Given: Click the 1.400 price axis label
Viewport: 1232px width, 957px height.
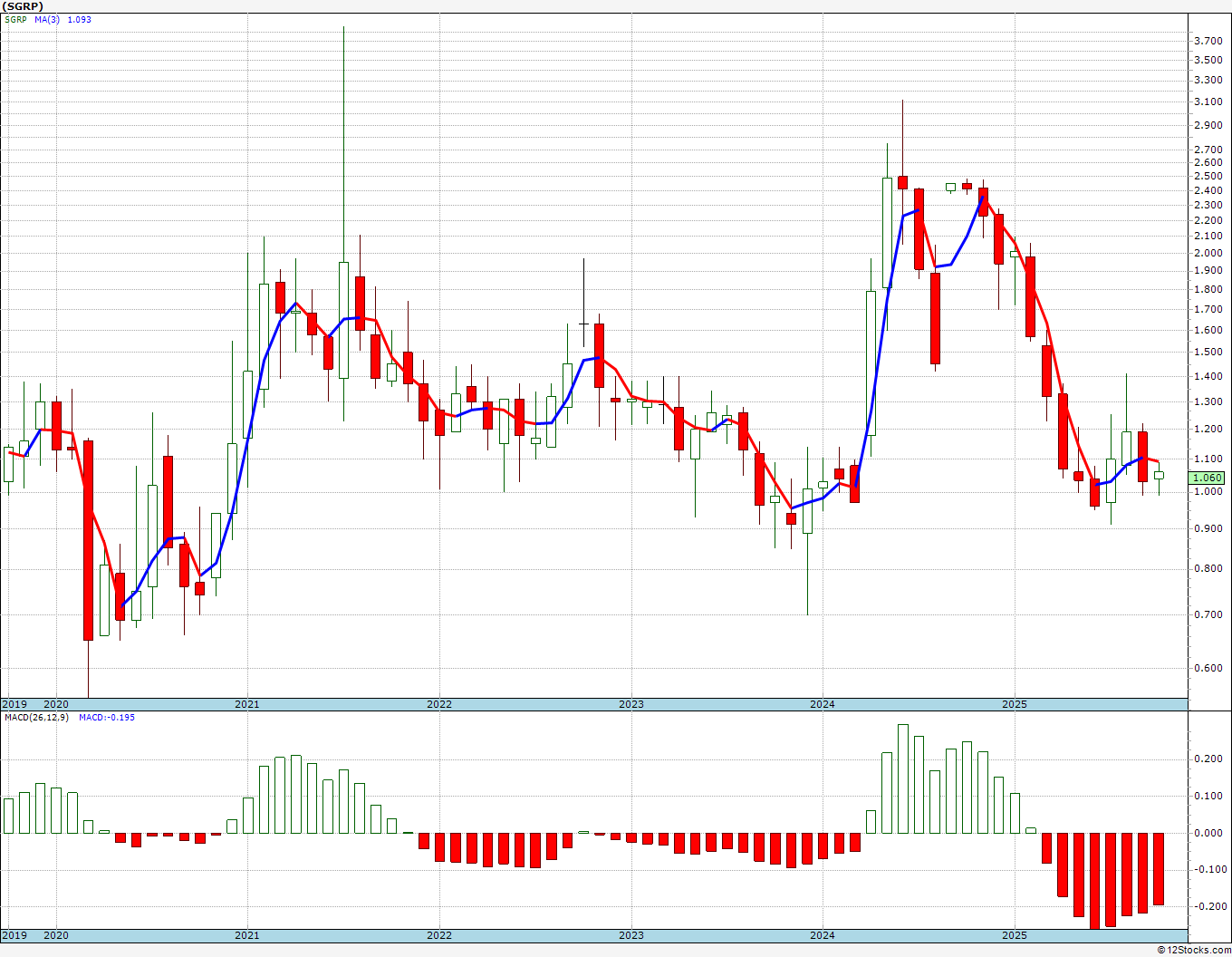Looking at the screenshot, I should (x=1208, y=376).
